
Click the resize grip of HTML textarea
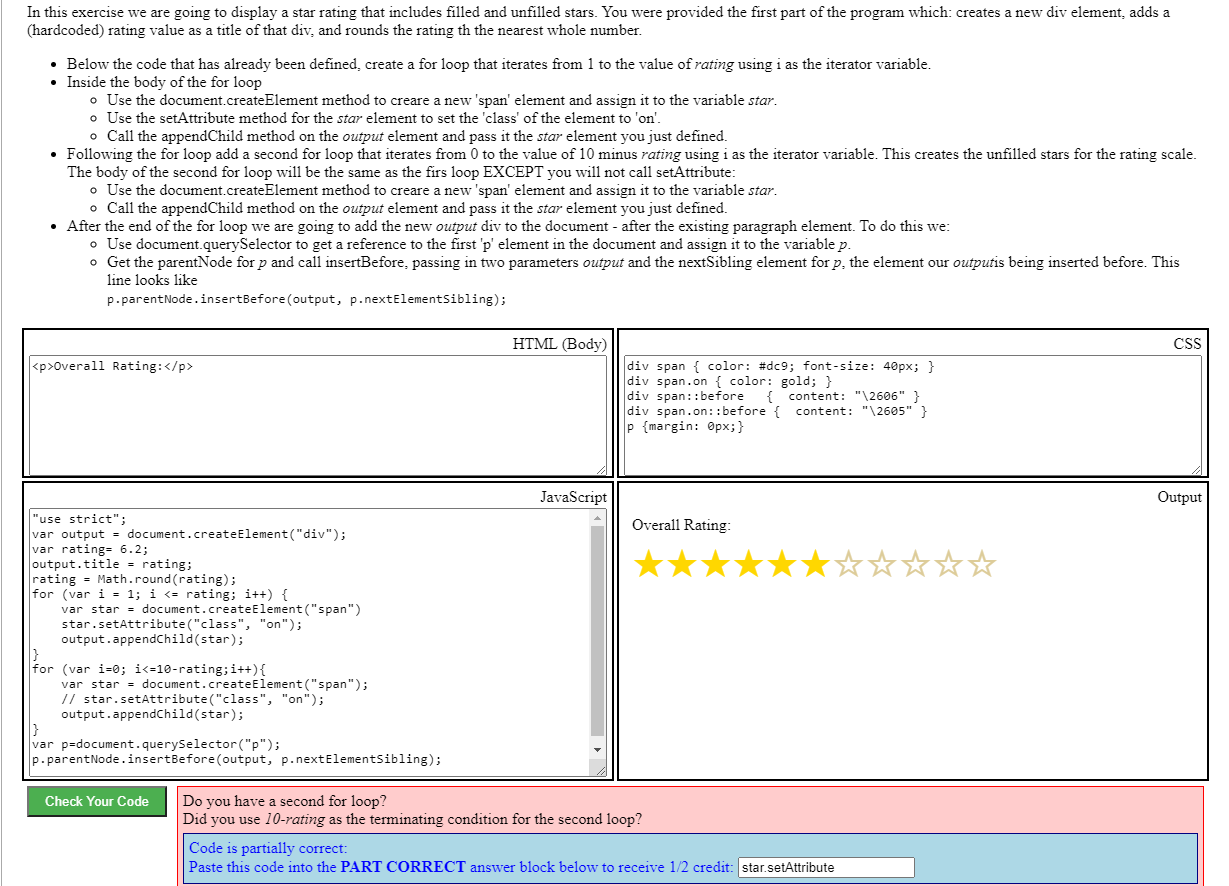coord(601,470)
